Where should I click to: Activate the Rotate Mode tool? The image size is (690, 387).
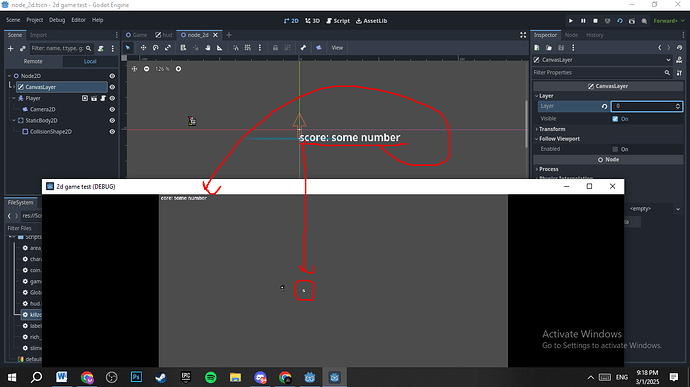click(x=156, y=48)
